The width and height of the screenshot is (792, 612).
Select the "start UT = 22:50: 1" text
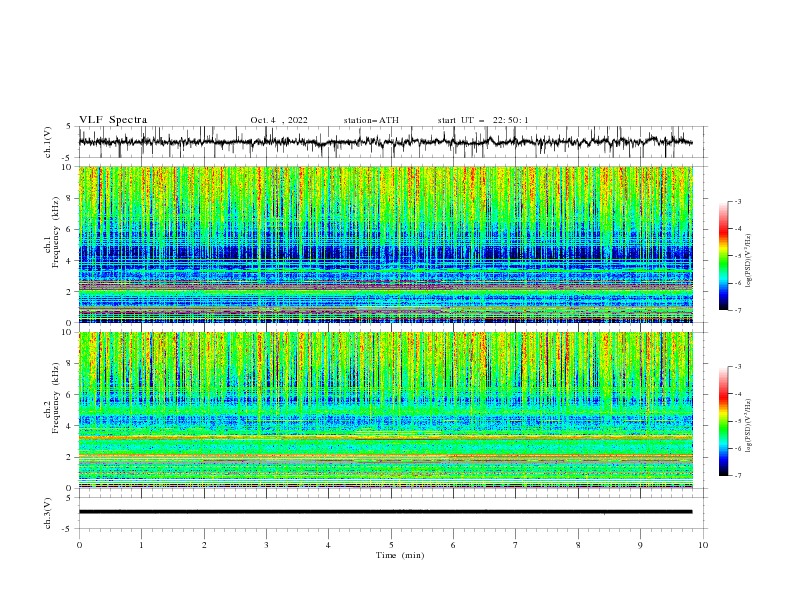point(483,120)
